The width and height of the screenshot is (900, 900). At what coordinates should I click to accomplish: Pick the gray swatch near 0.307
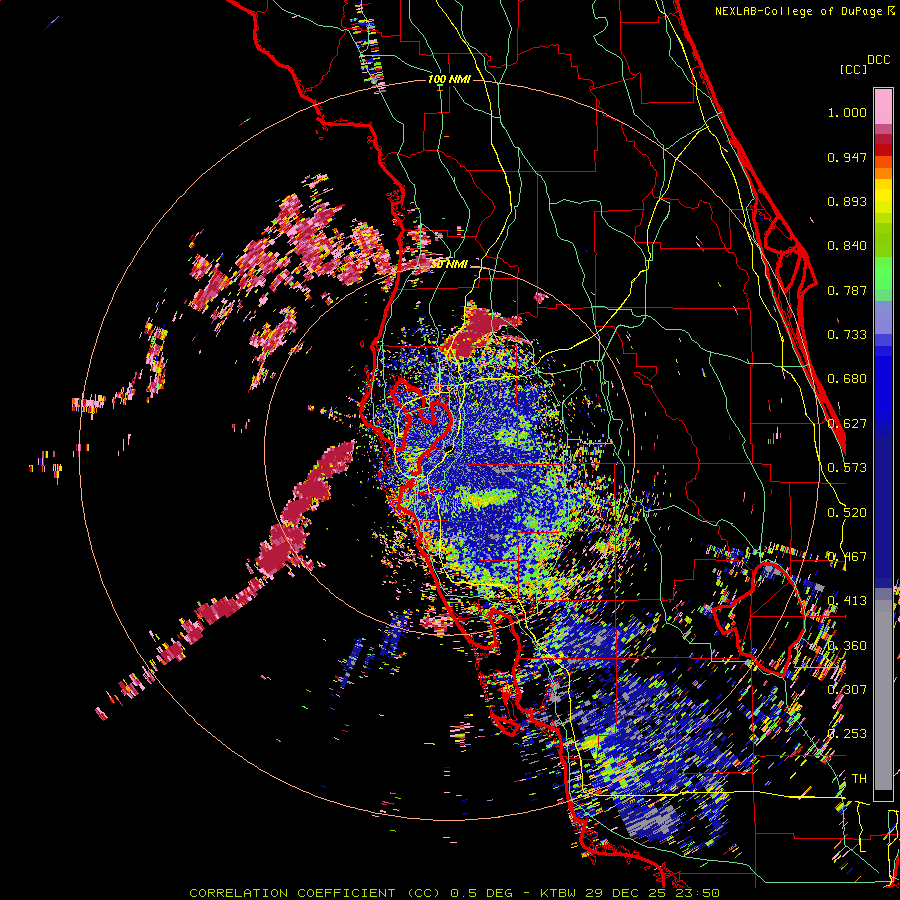(x=883, y=695)
